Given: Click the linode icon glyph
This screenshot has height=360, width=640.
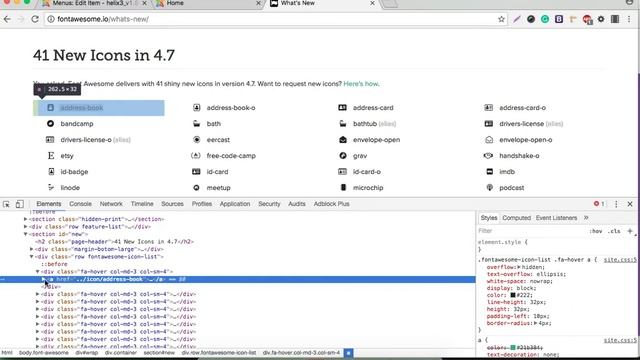Looking at the screenshot, I should [x=51, y=188].
